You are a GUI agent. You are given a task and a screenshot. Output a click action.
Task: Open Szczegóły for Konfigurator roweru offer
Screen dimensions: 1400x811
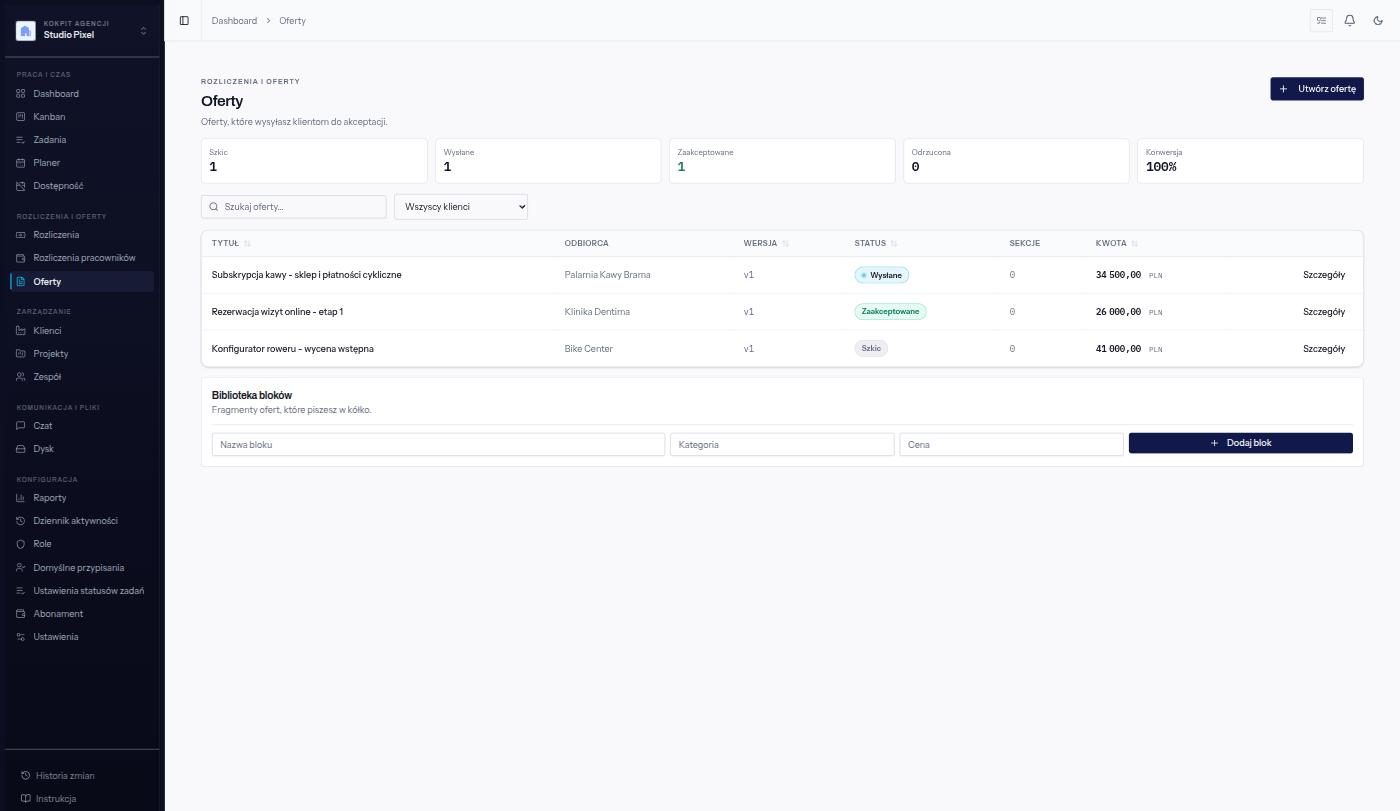1324,349
